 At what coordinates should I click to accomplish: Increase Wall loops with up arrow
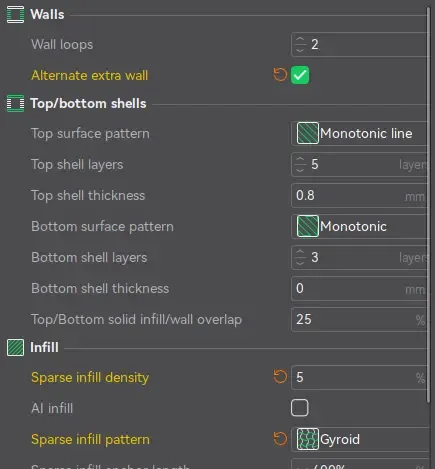click(300, 40)
